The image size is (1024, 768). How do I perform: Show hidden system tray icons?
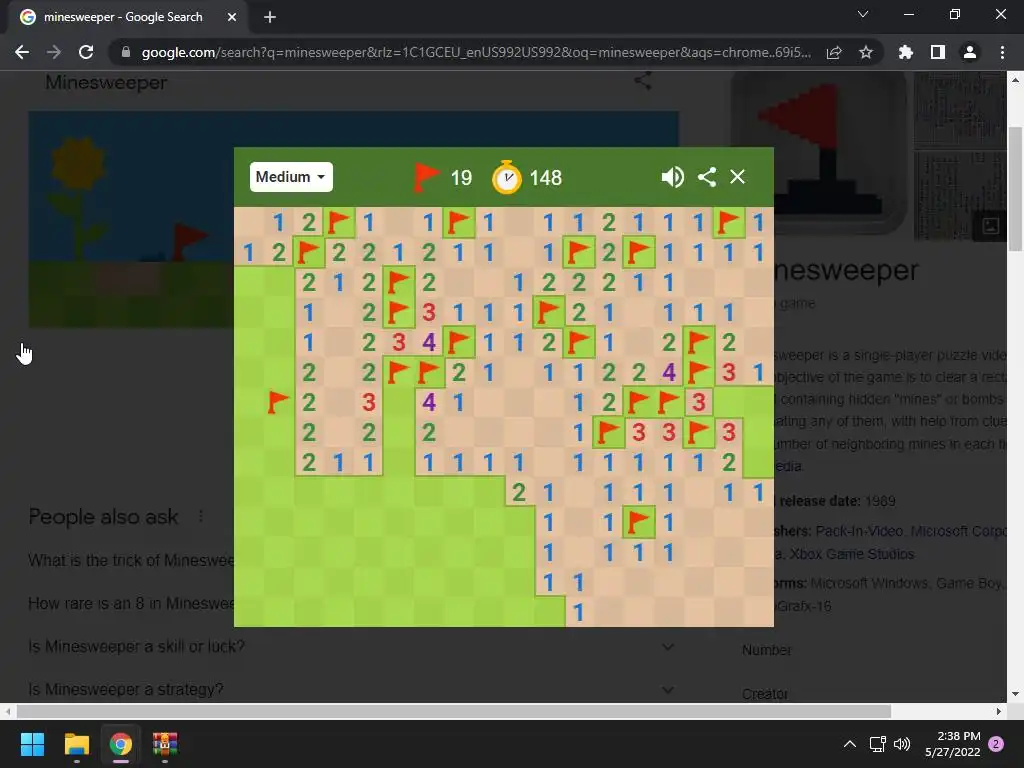click(849, 744)
